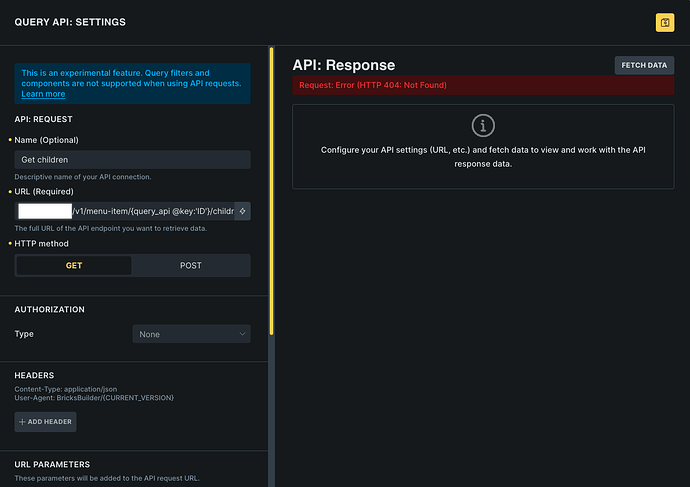Click the Name (Optional) label
The height and width of the screenshot is (487, 690).
(46, 140)
